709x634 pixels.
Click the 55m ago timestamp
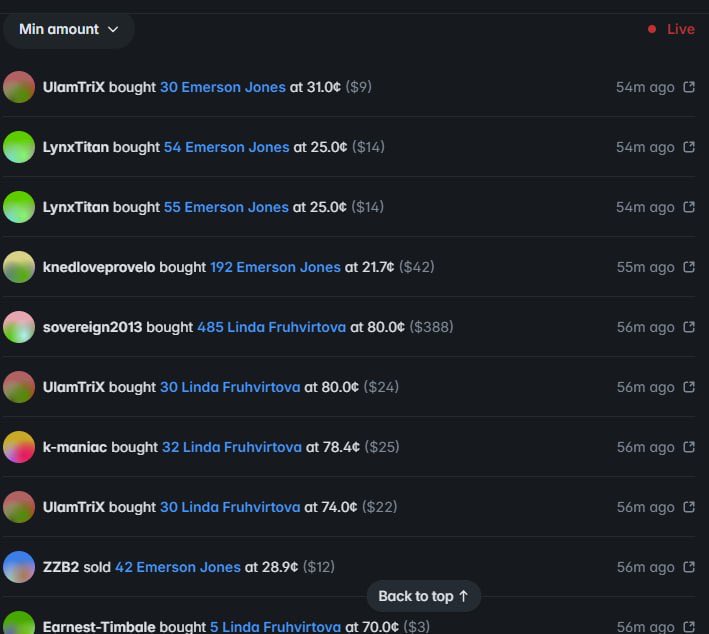pyautogui.click(x=646, y=267)
